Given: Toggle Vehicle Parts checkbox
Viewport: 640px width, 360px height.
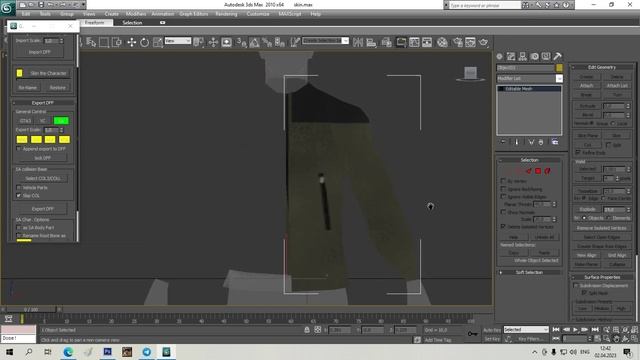Looking at the screenshot, I should click(x=19, y=188).
